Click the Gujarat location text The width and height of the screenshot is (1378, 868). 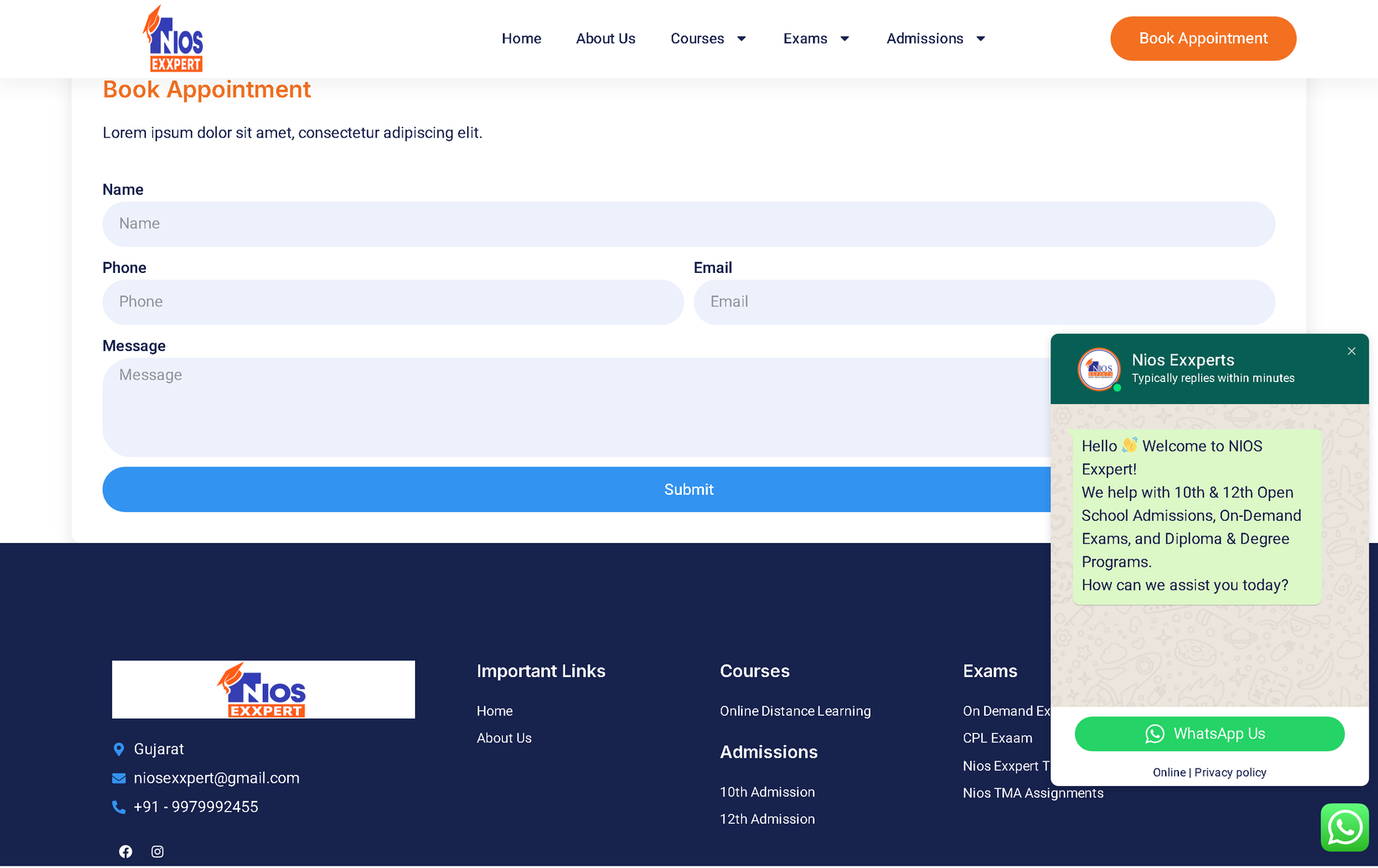[x=159, y=750]
